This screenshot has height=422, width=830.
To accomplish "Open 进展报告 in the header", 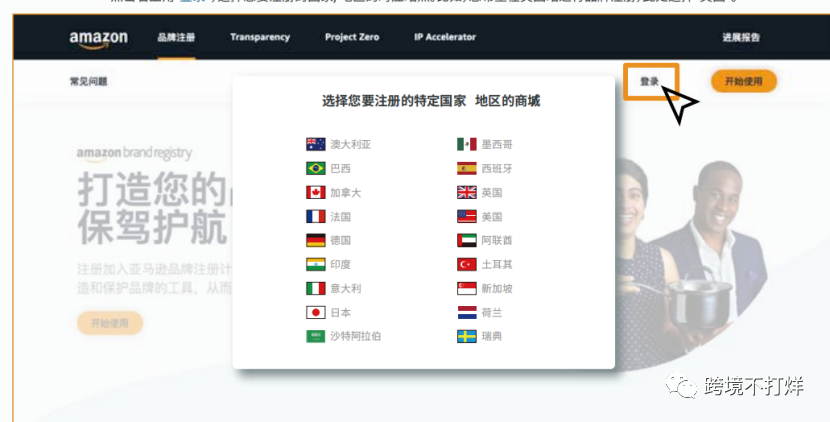I will pyautogui.click(x=741, y=37).
